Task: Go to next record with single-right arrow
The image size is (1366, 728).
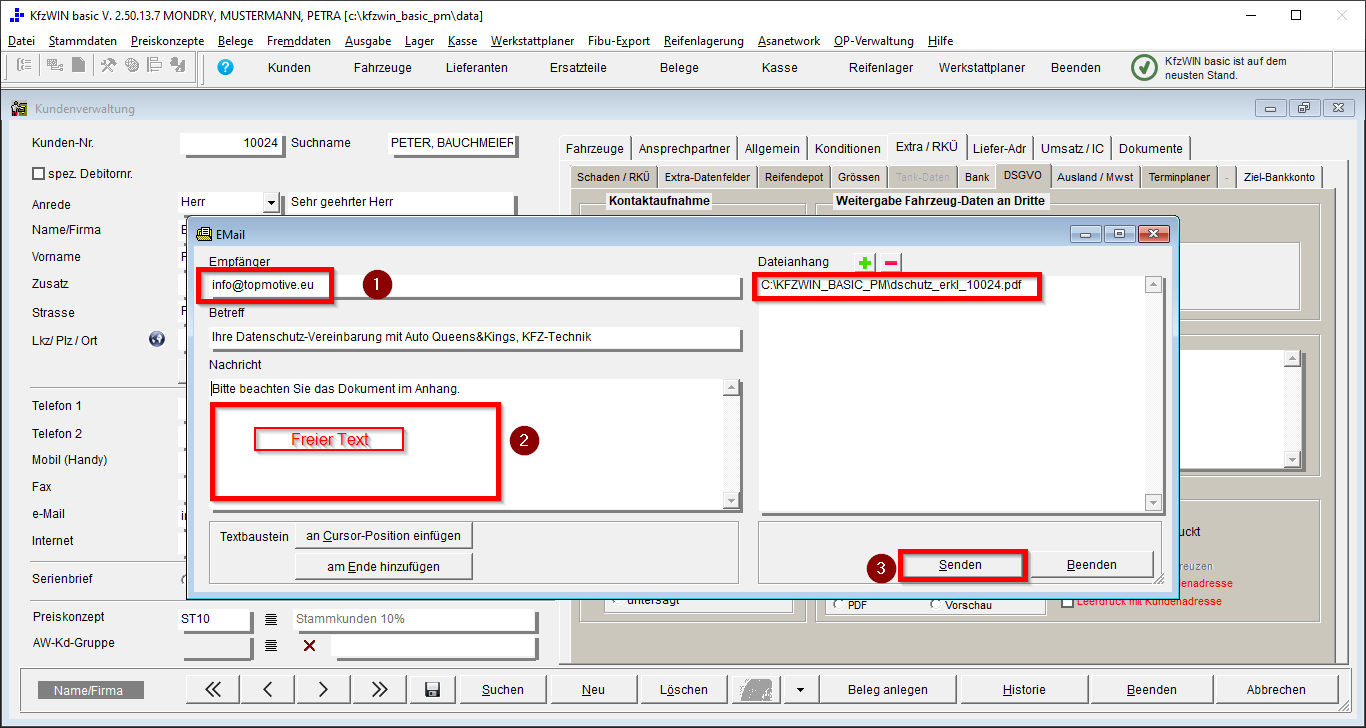Action: (323, 689)
